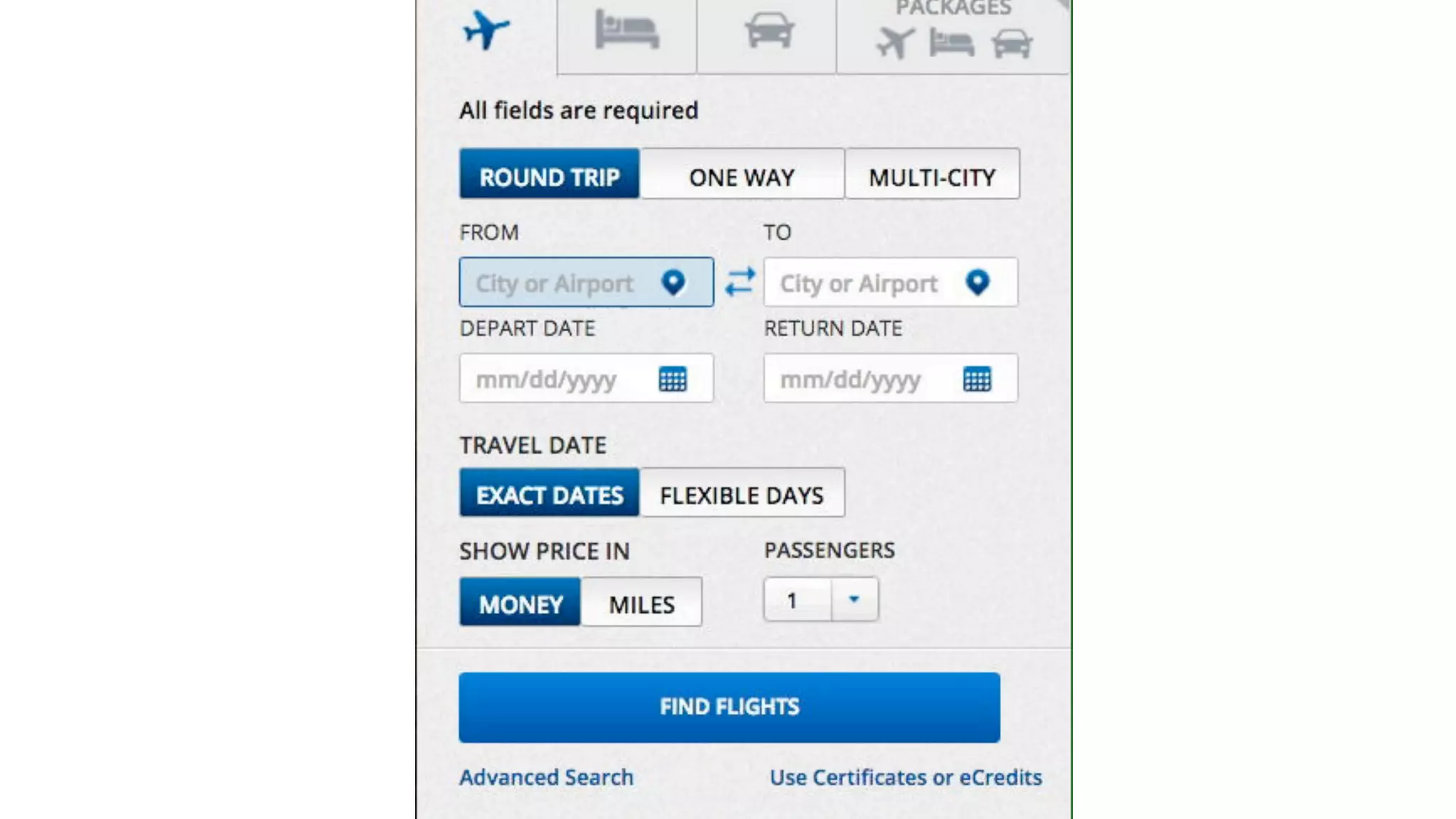Click location pin in From field
The height and width of the screenshot is (819, 1456).
(673, 282)
